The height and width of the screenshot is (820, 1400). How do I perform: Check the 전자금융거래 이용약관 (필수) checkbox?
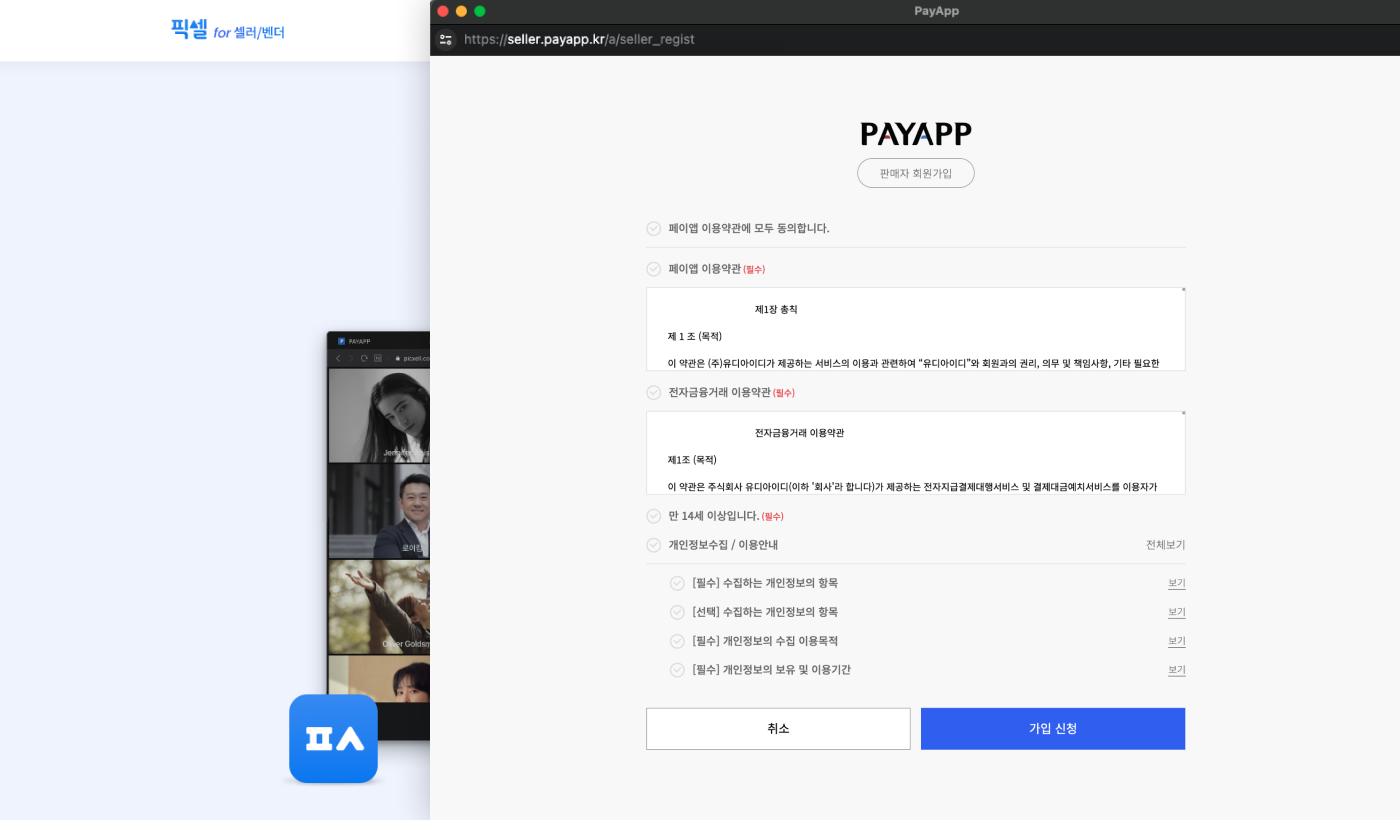[x=654, y=393]
